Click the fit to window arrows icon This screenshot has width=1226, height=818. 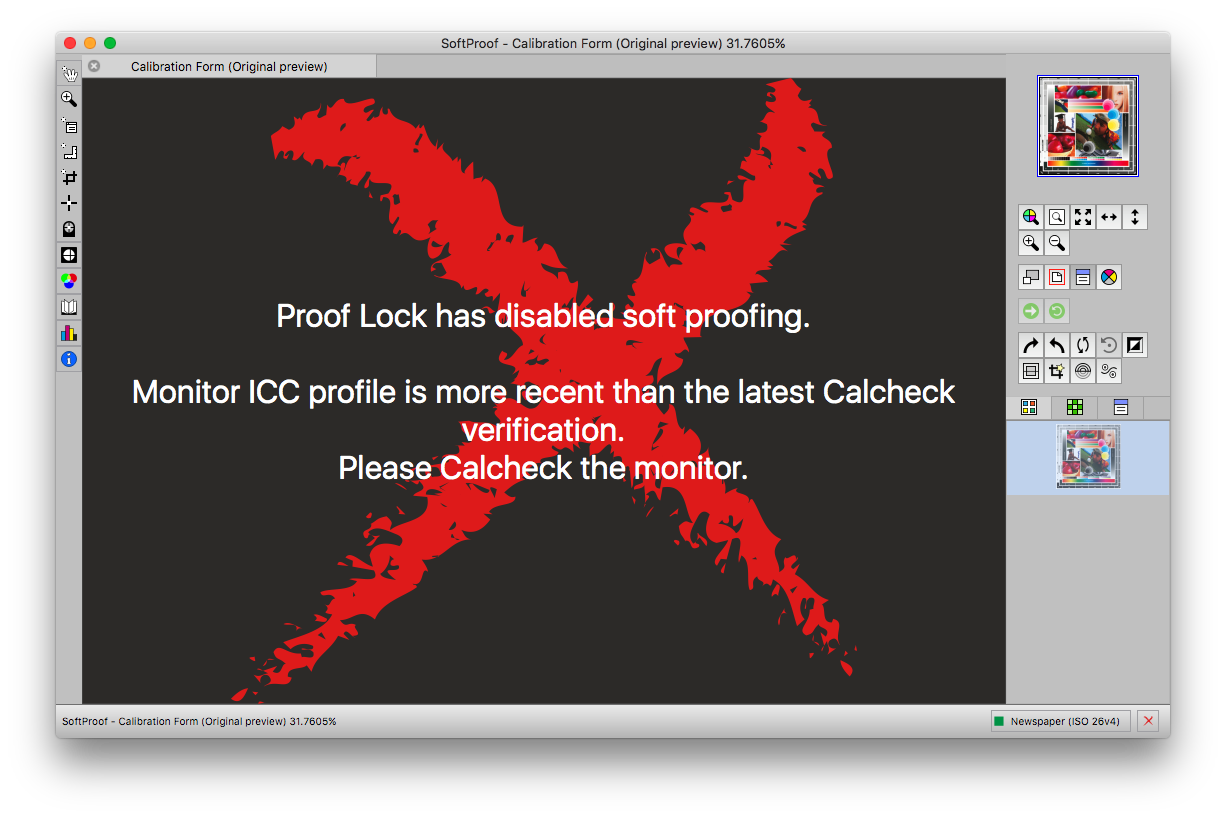click(1083, 217)
